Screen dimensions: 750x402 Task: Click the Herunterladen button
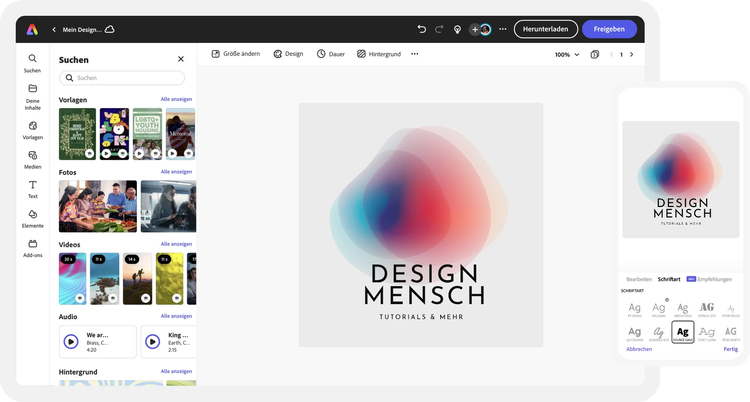tap(545, 29)
